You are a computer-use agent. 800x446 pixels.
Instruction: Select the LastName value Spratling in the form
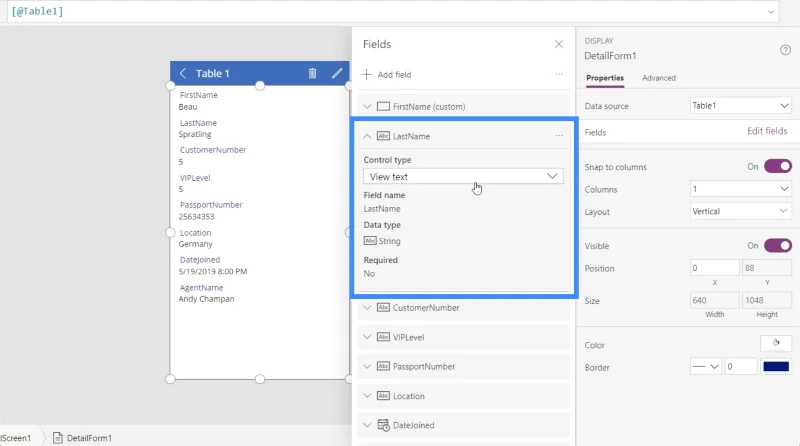click(x=195, y=134)
